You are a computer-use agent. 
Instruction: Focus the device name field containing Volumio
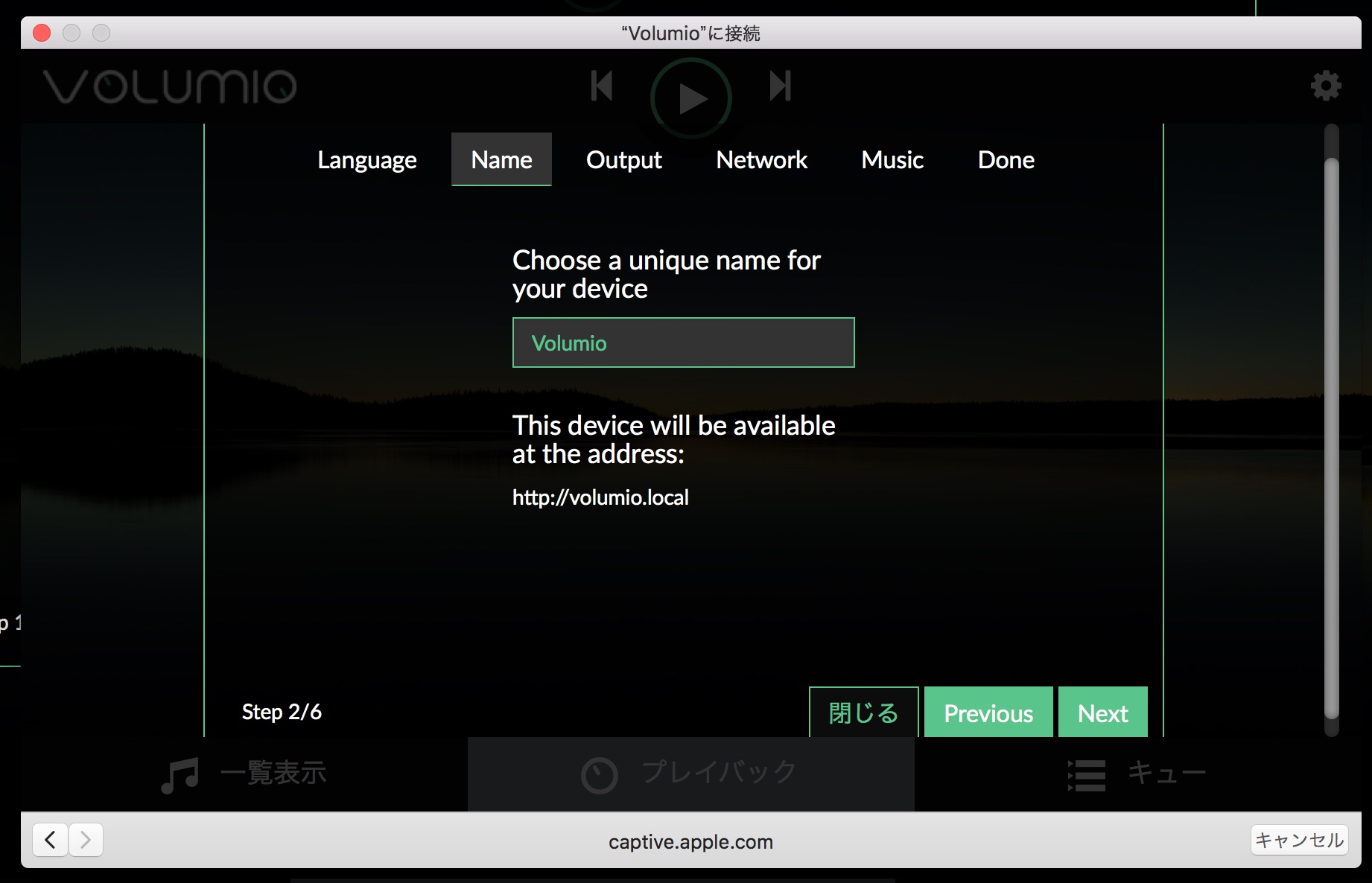pyautogui.click(x=683, y=343)
